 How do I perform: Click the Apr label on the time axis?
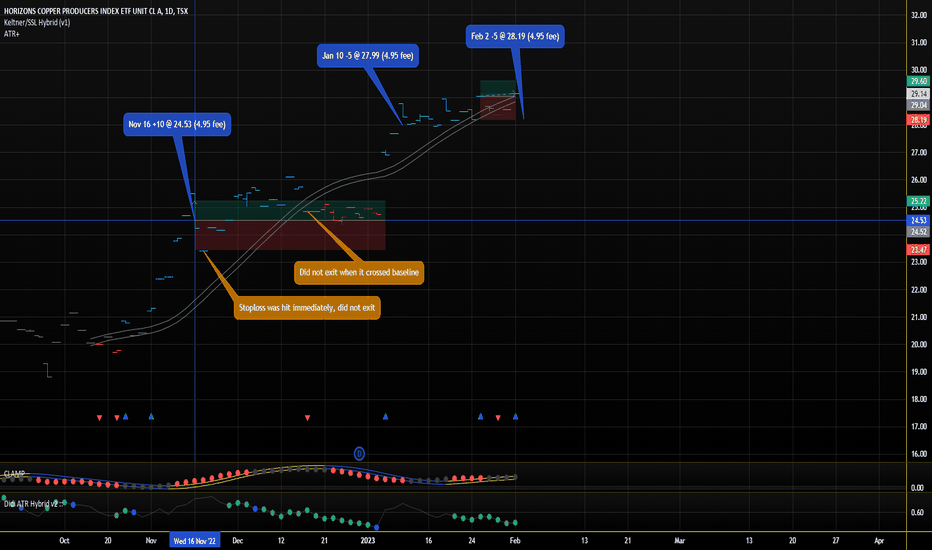point(879,540)
